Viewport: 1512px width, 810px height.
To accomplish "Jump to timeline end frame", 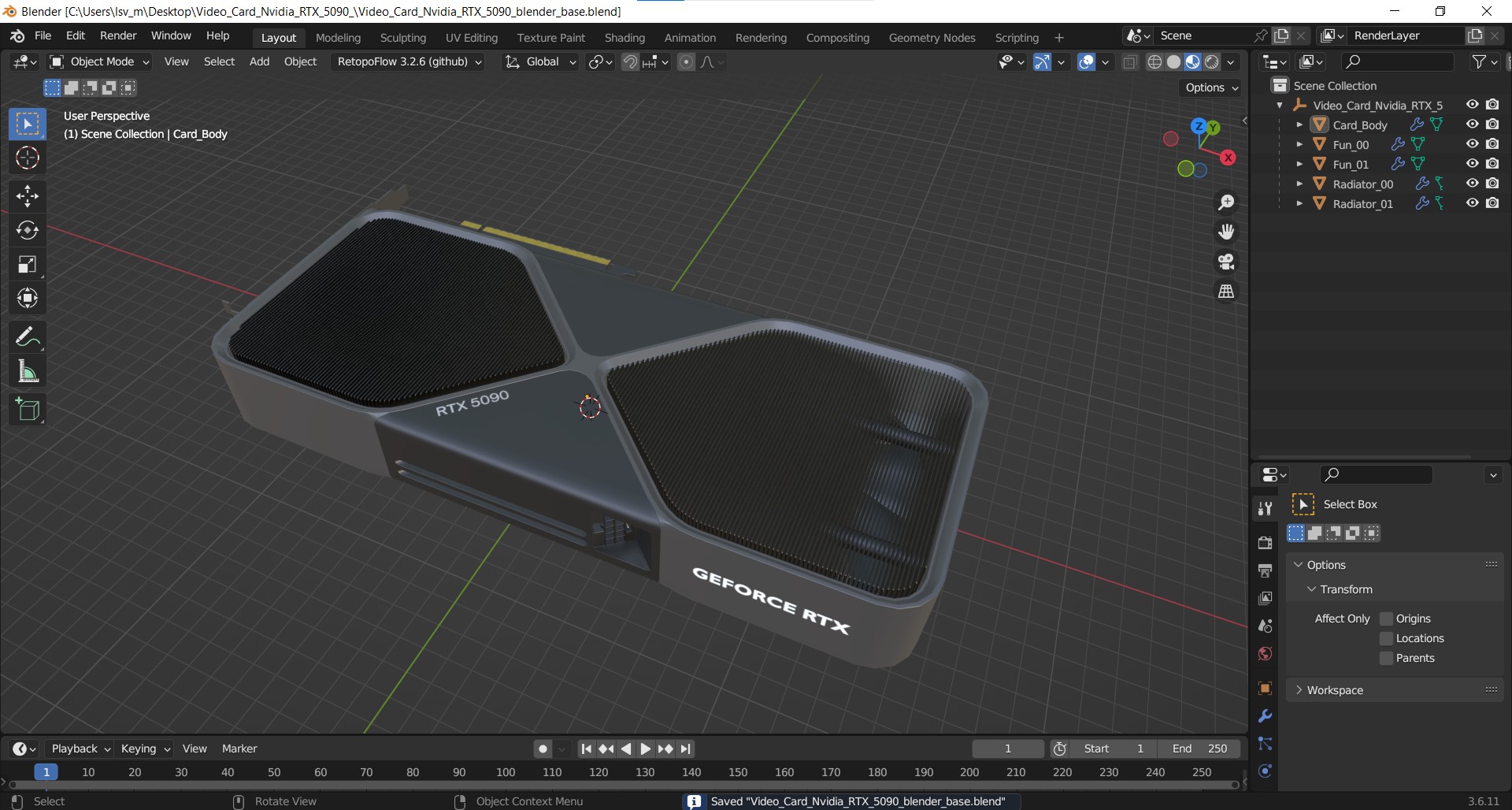I will 686,749.
